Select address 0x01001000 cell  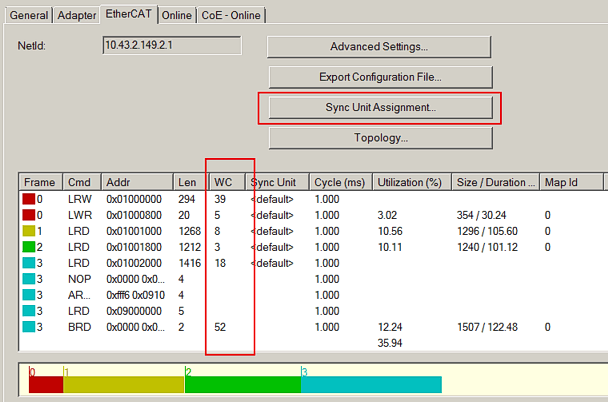click(134, 231)
